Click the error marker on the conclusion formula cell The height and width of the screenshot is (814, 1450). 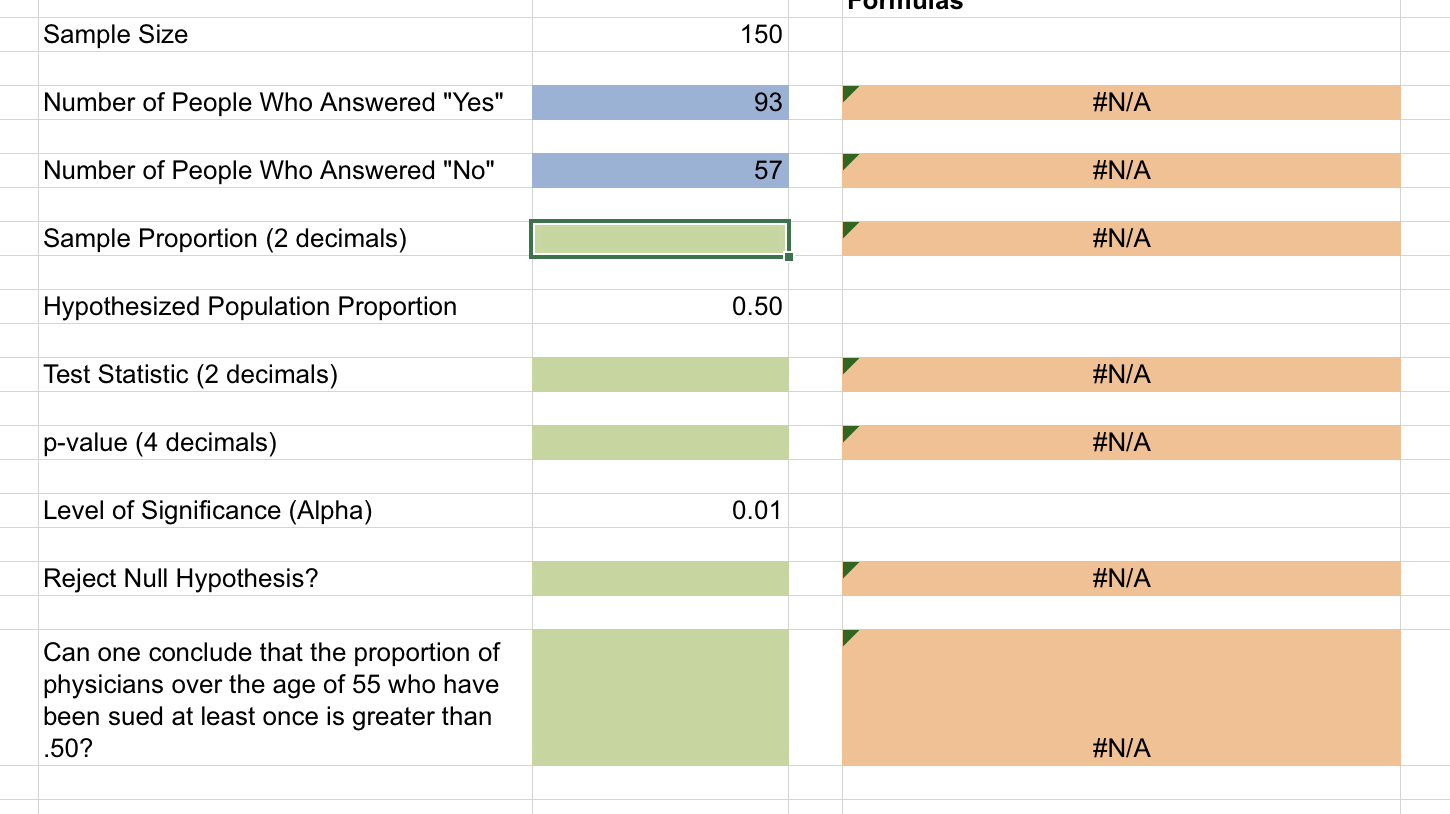848,636
